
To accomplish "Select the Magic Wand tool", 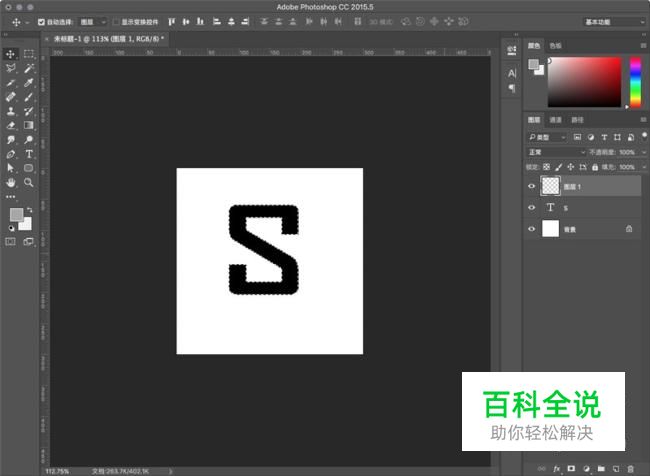I will [29, 68].
